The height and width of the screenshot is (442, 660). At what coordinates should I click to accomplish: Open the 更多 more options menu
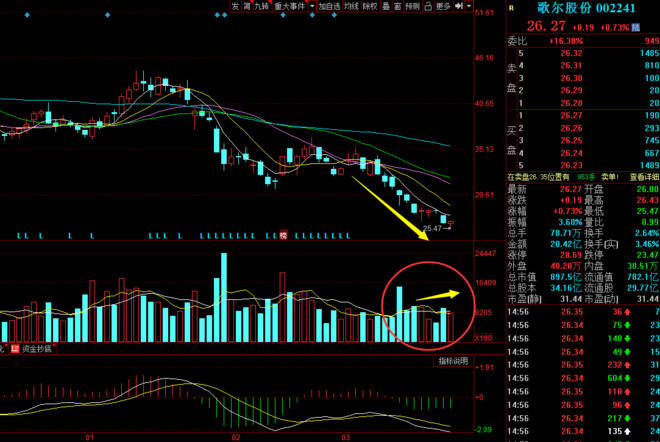(443, 6)
